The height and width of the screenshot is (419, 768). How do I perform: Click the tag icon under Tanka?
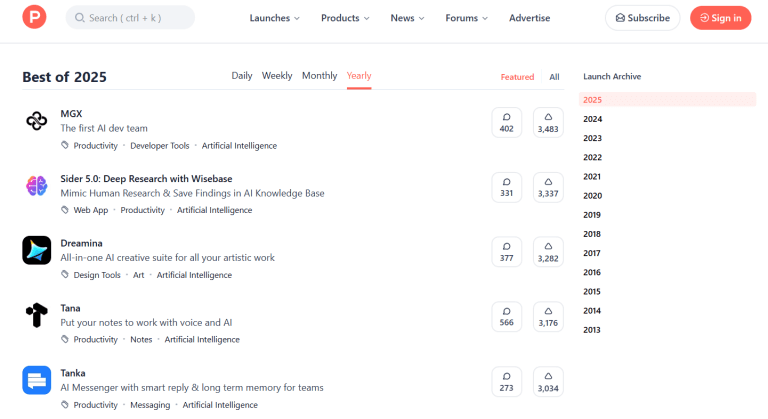tap(65, 404)
